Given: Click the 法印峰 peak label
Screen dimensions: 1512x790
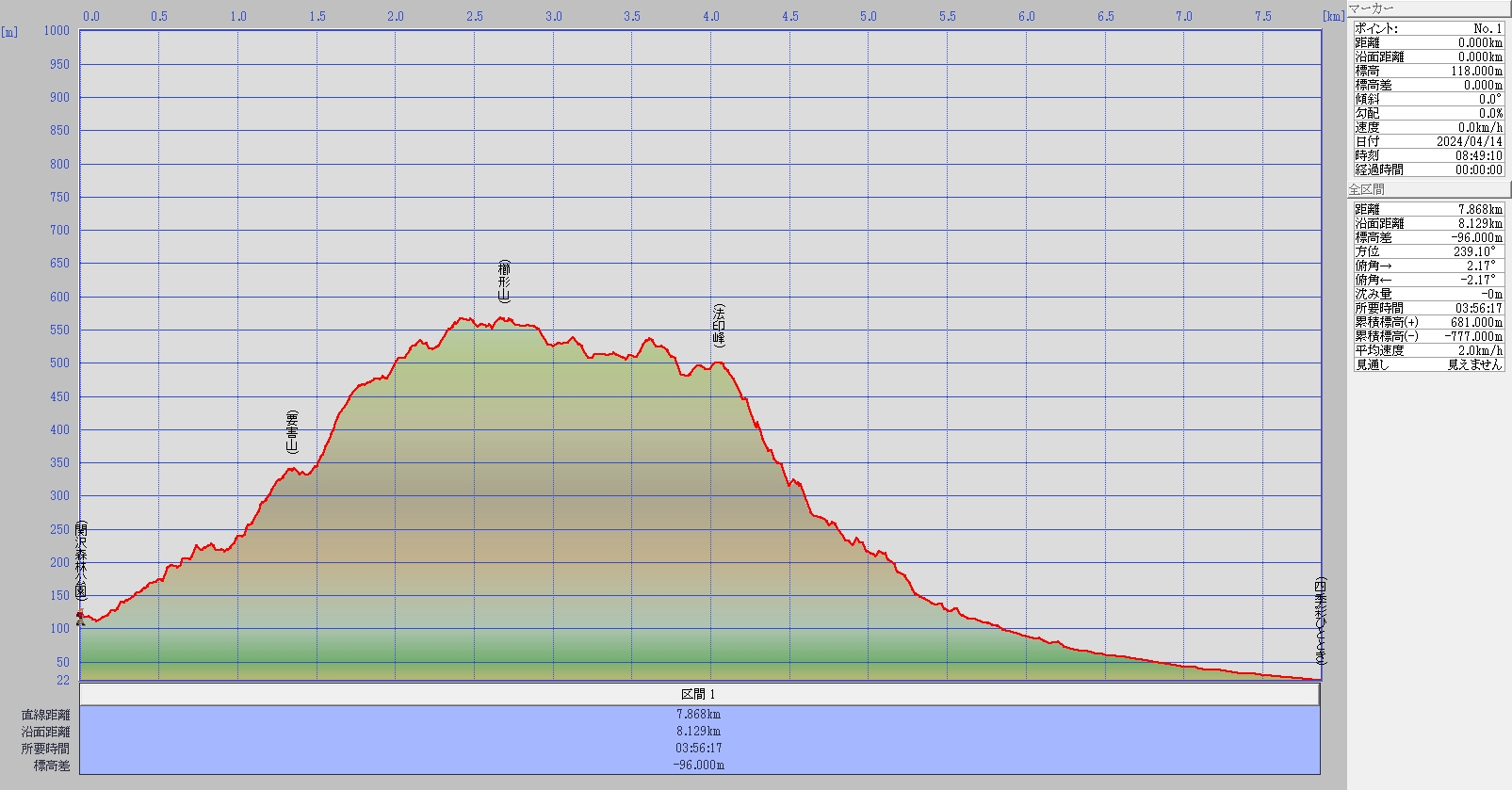Looking at the screenshot, I should 719,325.
